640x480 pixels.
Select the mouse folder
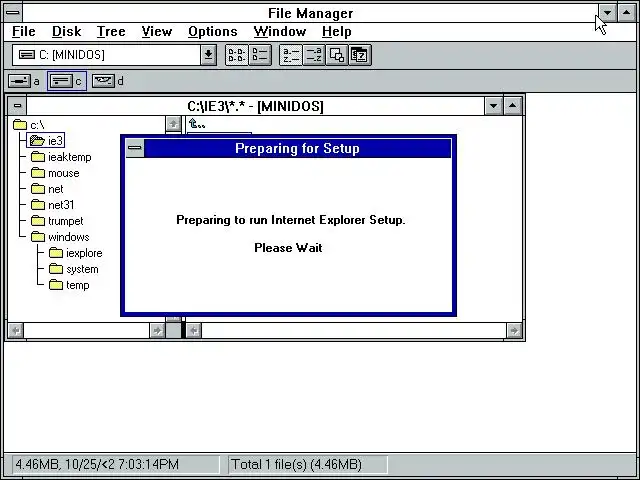[x=55, y=173]
